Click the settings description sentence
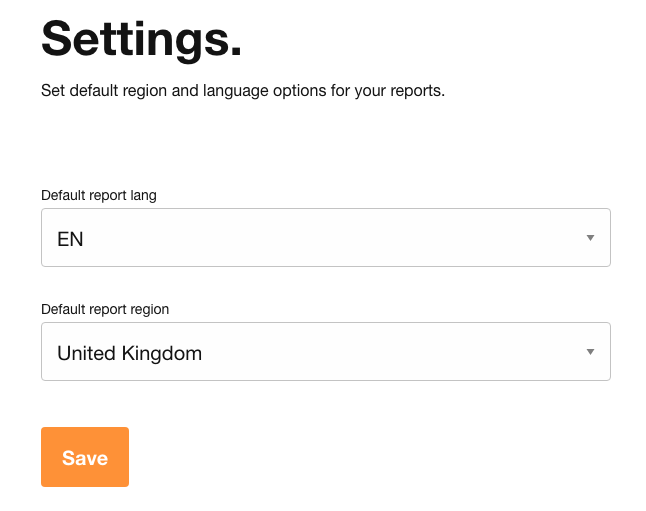646x511 pixels. pos(242,91)
